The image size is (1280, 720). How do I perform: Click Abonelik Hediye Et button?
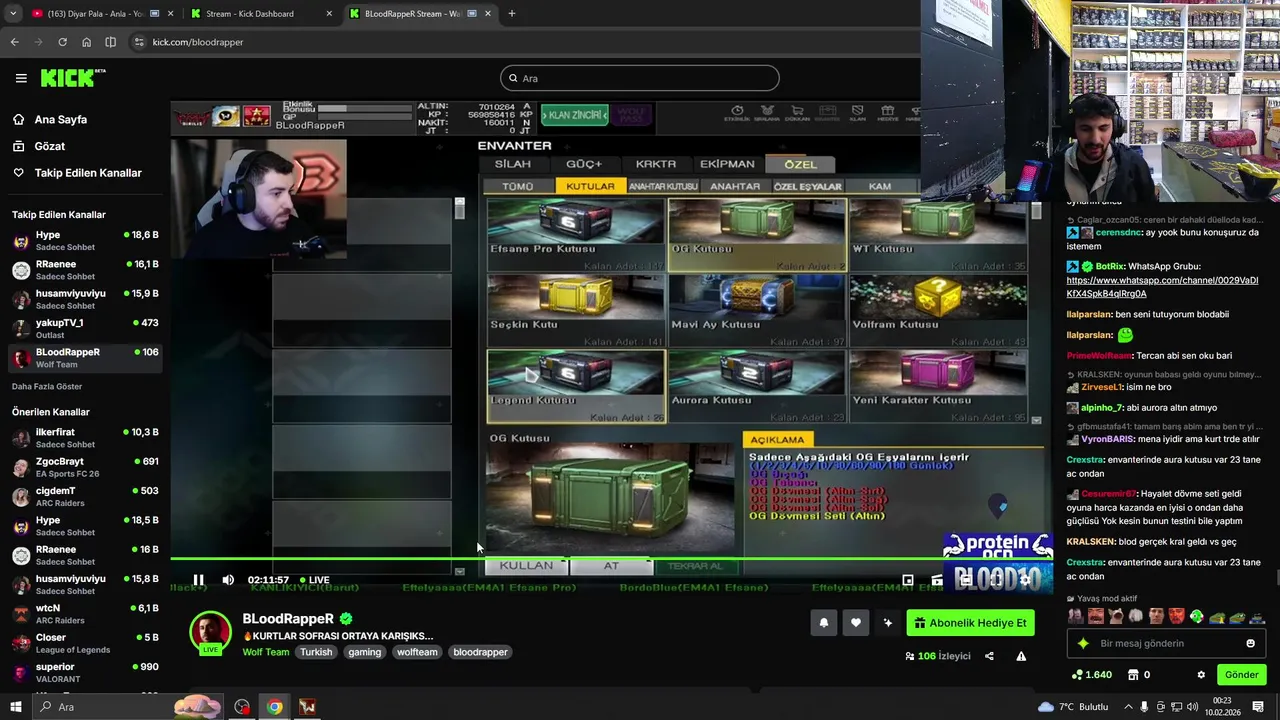coord(970,623)
